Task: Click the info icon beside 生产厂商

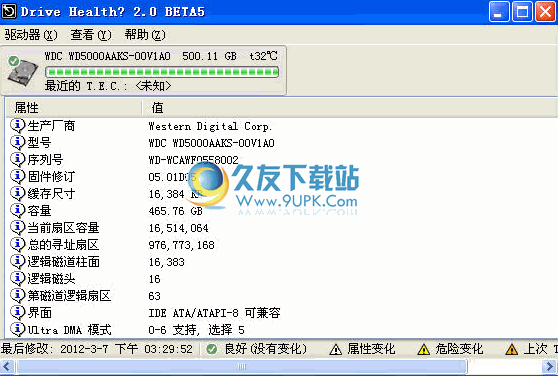Action: [17, 126]
